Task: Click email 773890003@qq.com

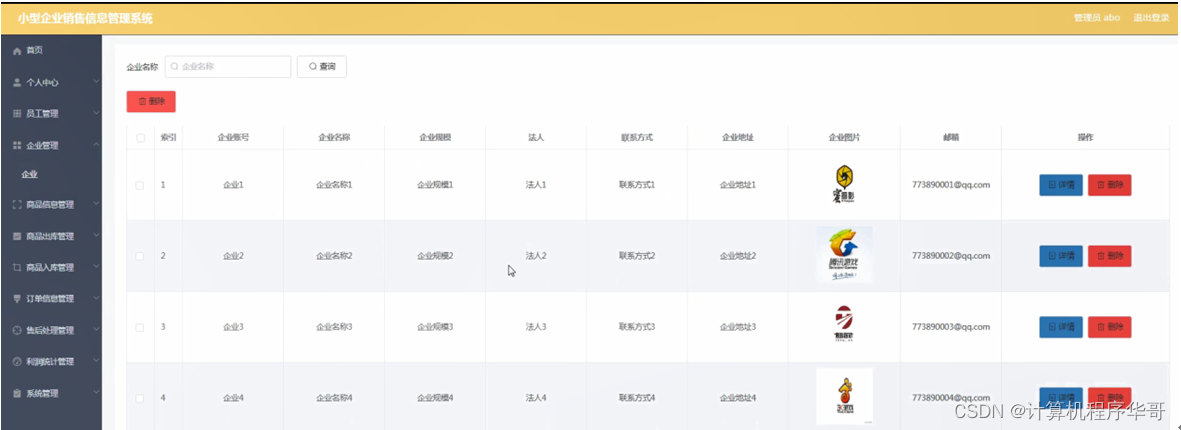Action: pos(951,327)
